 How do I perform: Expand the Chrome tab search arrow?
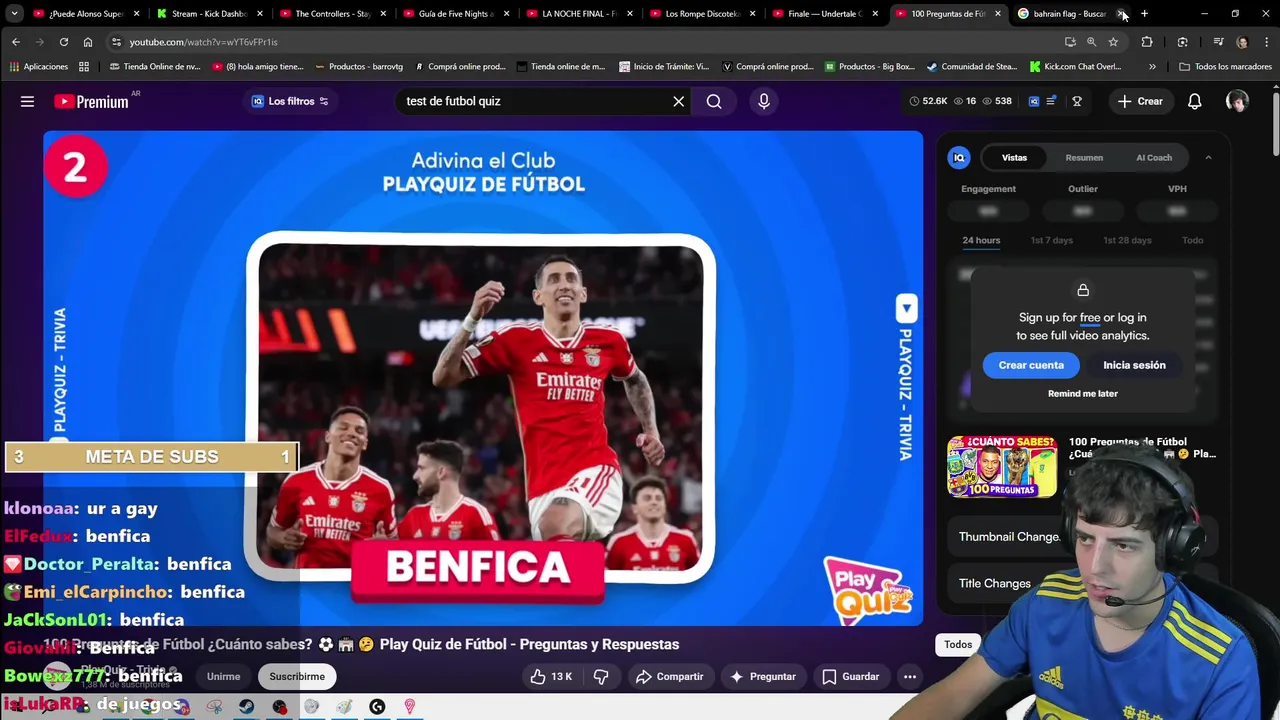pos(14,14)
